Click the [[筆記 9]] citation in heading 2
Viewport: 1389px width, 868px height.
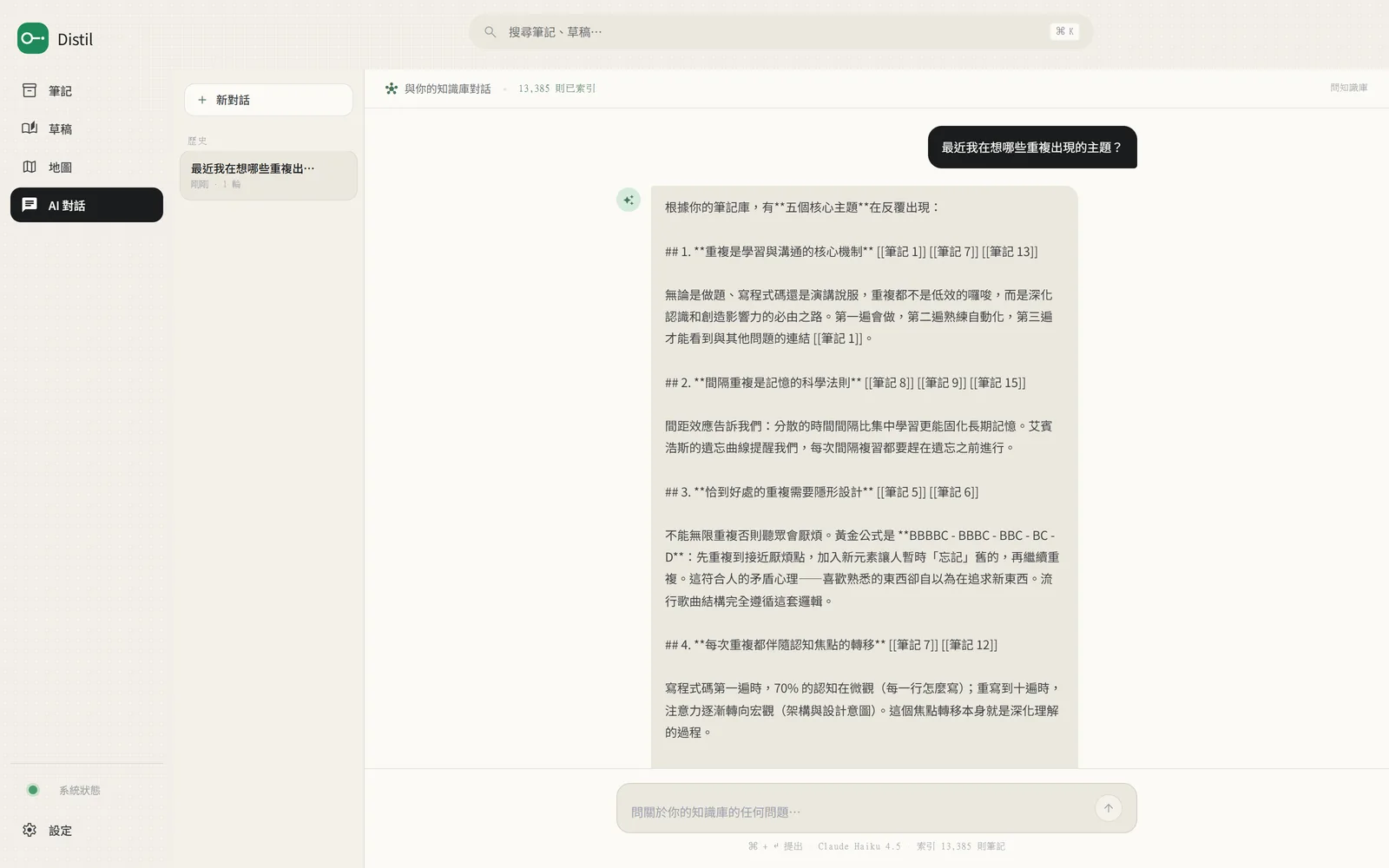tap(942, 383)
